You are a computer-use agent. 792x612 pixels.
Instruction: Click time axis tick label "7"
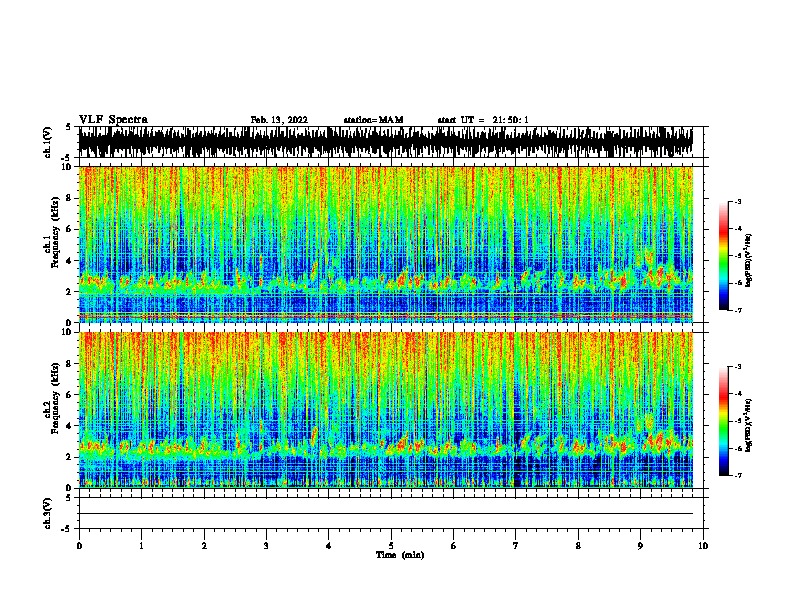pyautogui.click(x=516, y=546)
